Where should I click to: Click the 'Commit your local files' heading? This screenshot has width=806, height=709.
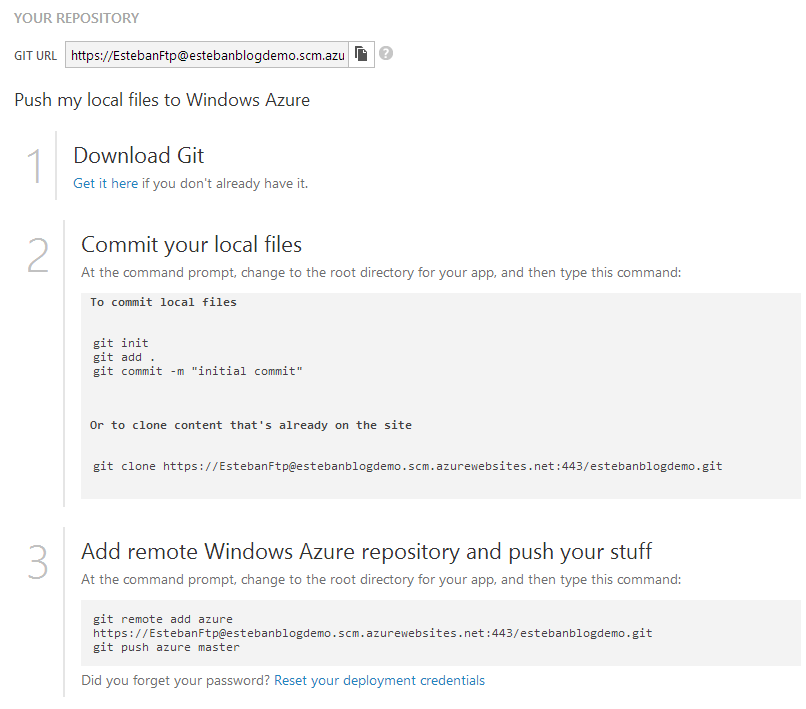191,244
